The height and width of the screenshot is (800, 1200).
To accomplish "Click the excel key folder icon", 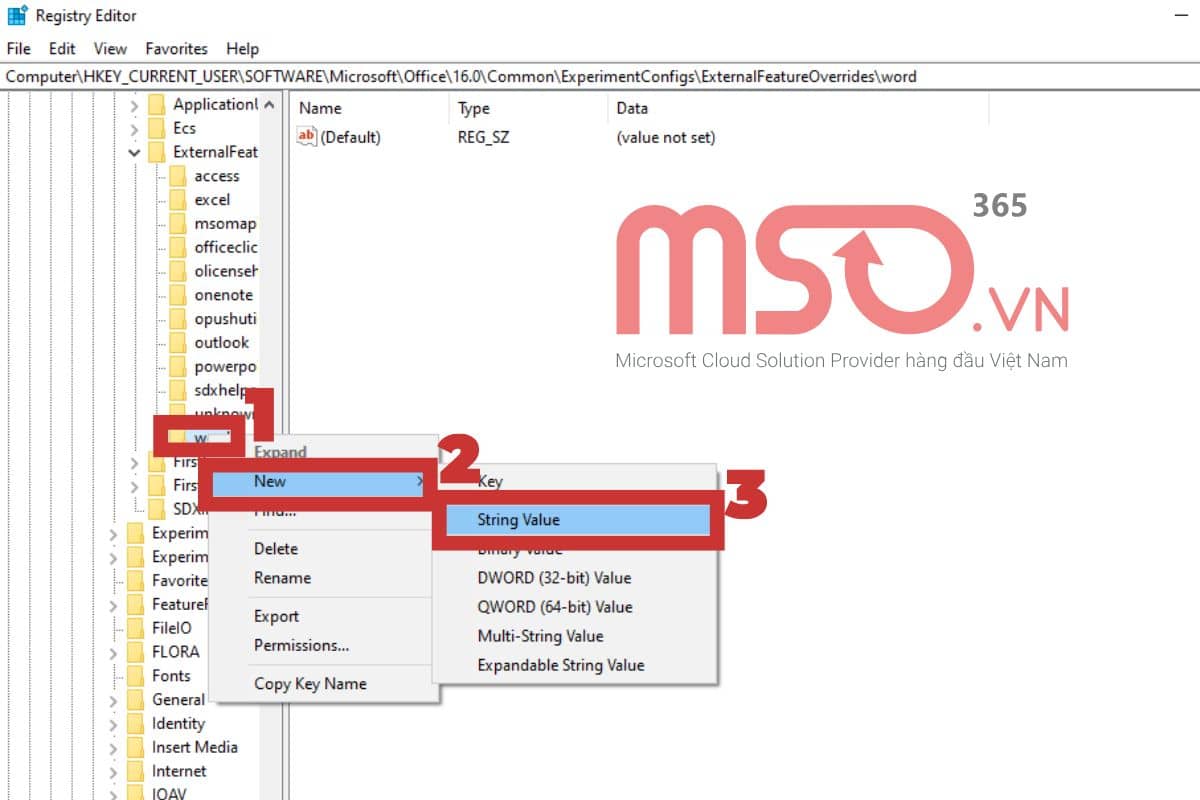I will click(x=177, y=200).
